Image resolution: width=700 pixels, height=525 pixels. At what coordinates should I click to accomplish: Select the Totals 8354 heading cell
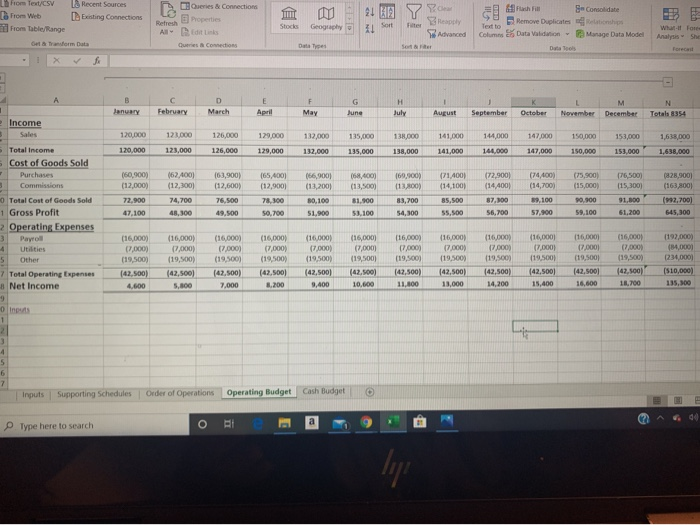tap(667, 113)
